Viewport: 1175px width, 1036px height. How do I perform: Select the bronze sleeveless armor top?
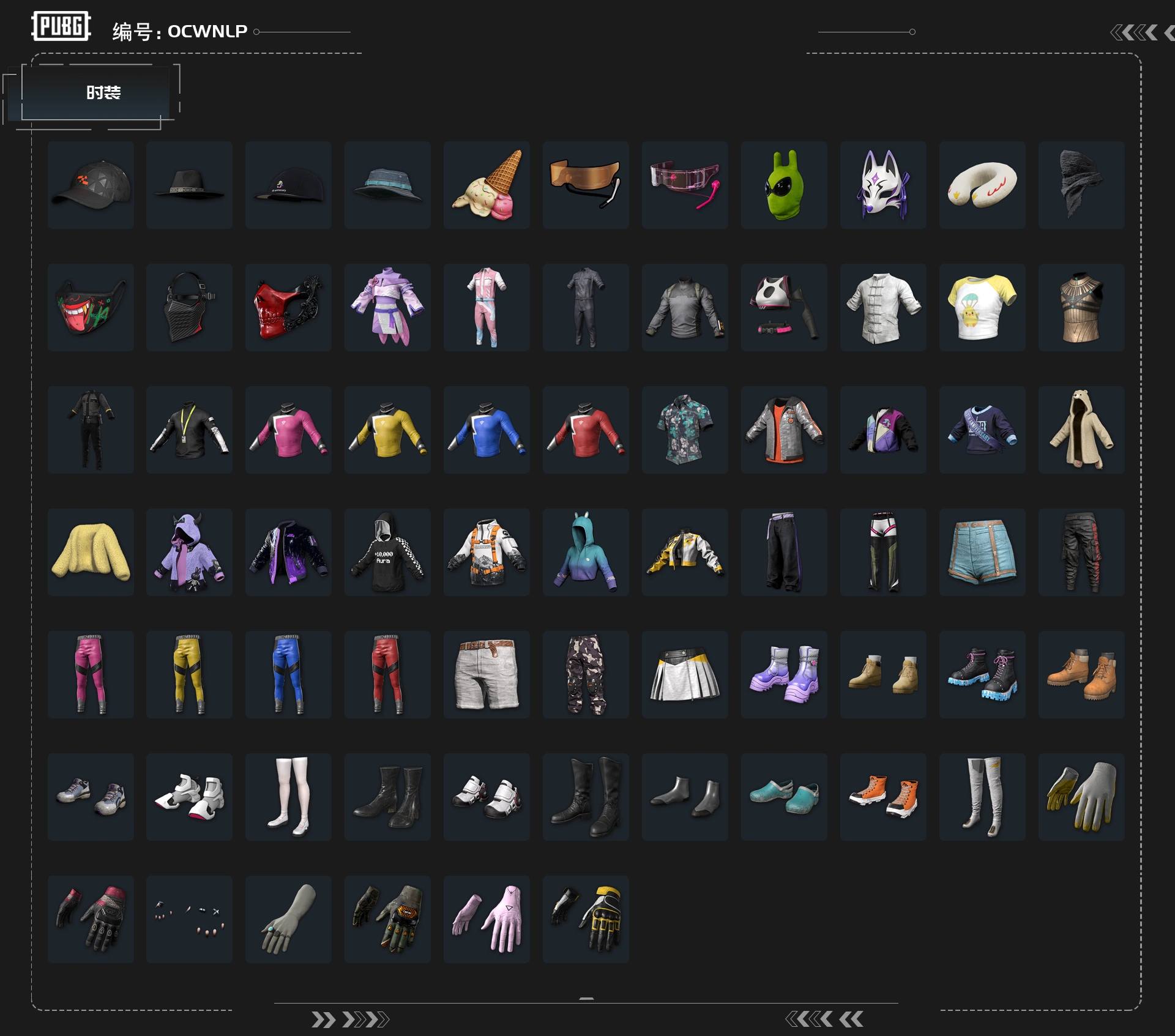(1081, 307)
